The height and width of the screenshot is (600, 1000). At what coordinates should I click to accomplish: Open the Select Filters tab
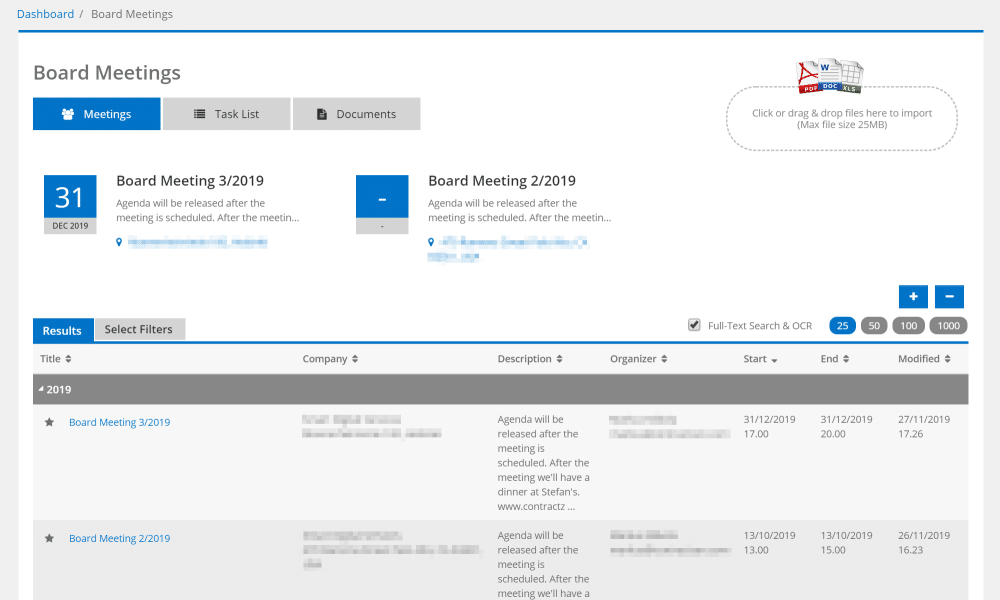click(x=139, y=330)
